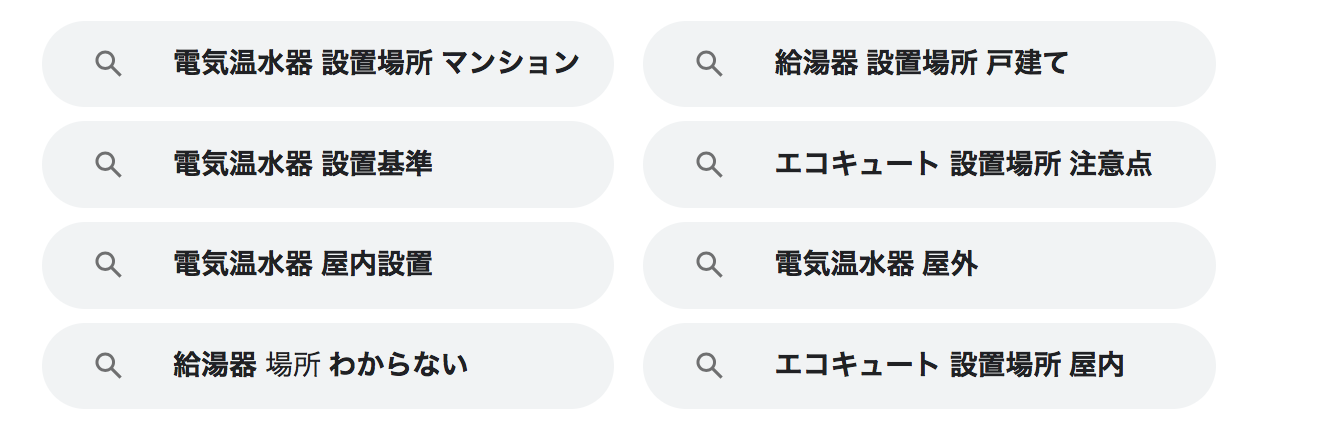
Task: Click the 戸建て word in the suggestion chip
Action: coord(1027,64)
